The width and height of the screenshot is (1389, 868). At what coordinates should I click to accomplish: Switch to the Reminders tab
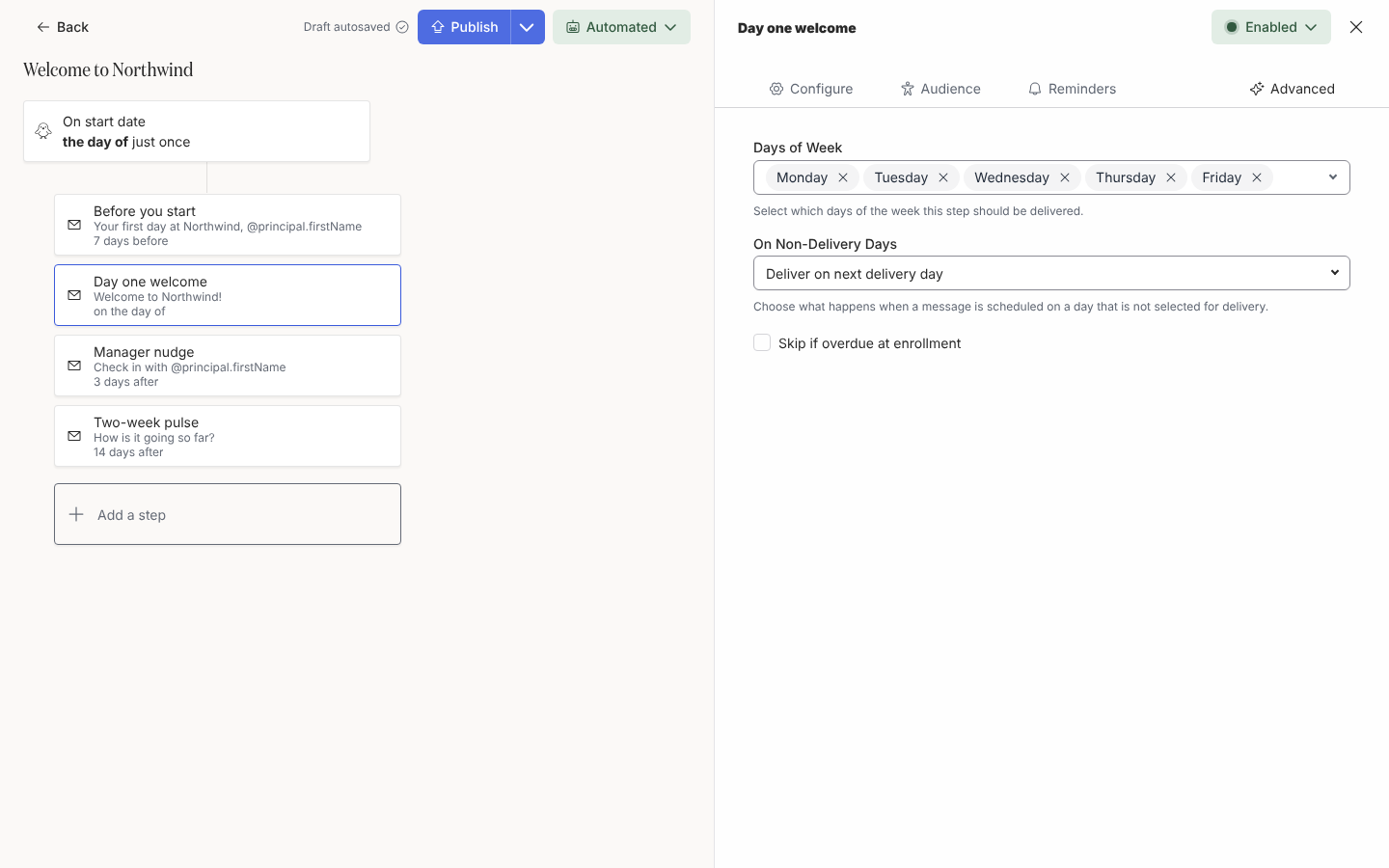pyautogui.click(x=1072, y=89)
